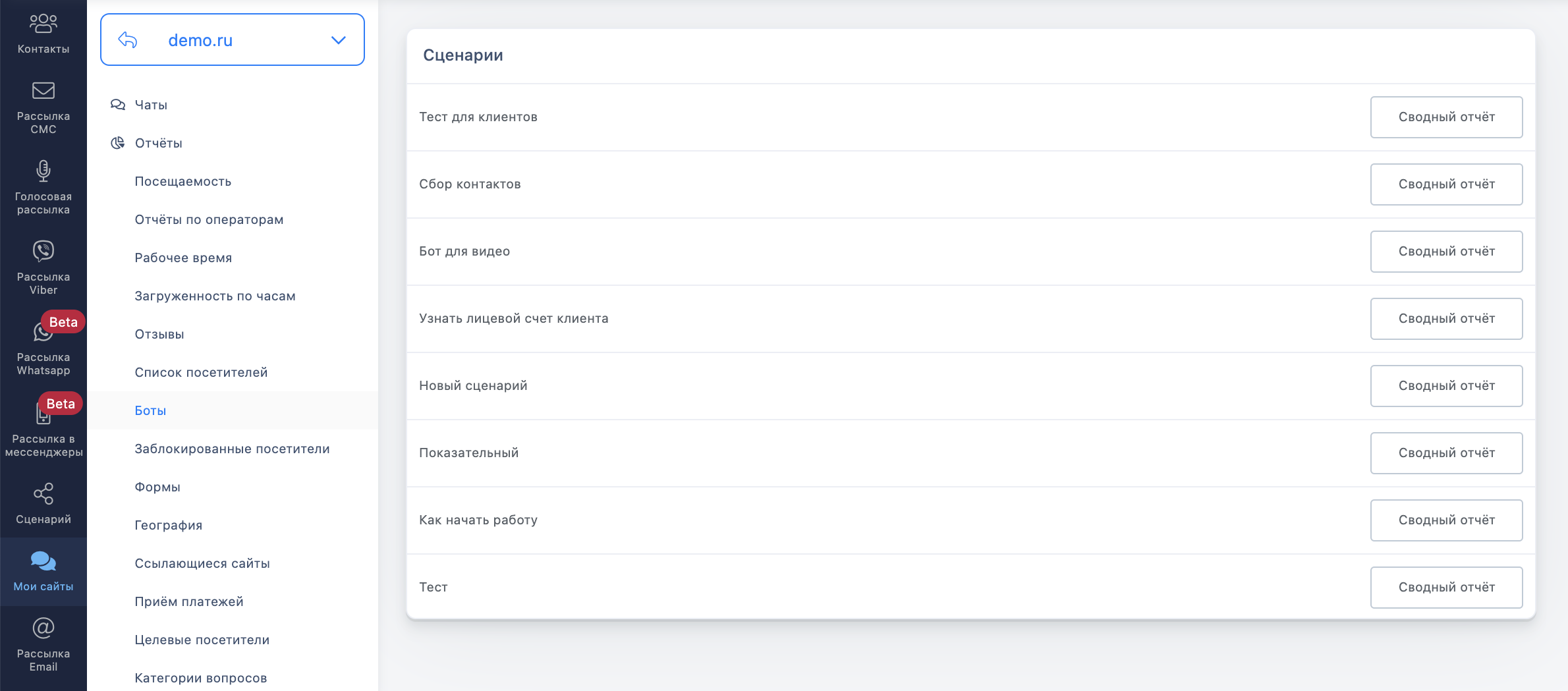Viewport: 1568px width, 691px height.
Task: Open the Чаты menu item
Action: tap(151, 105)
